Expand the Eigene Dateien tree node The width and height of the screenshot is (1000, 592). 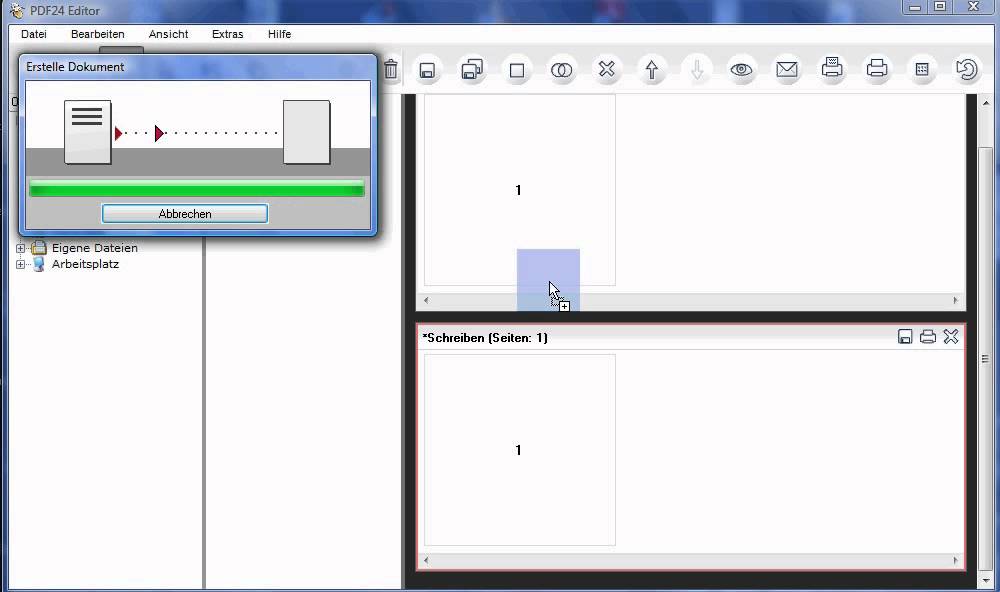tap(20, 248)
